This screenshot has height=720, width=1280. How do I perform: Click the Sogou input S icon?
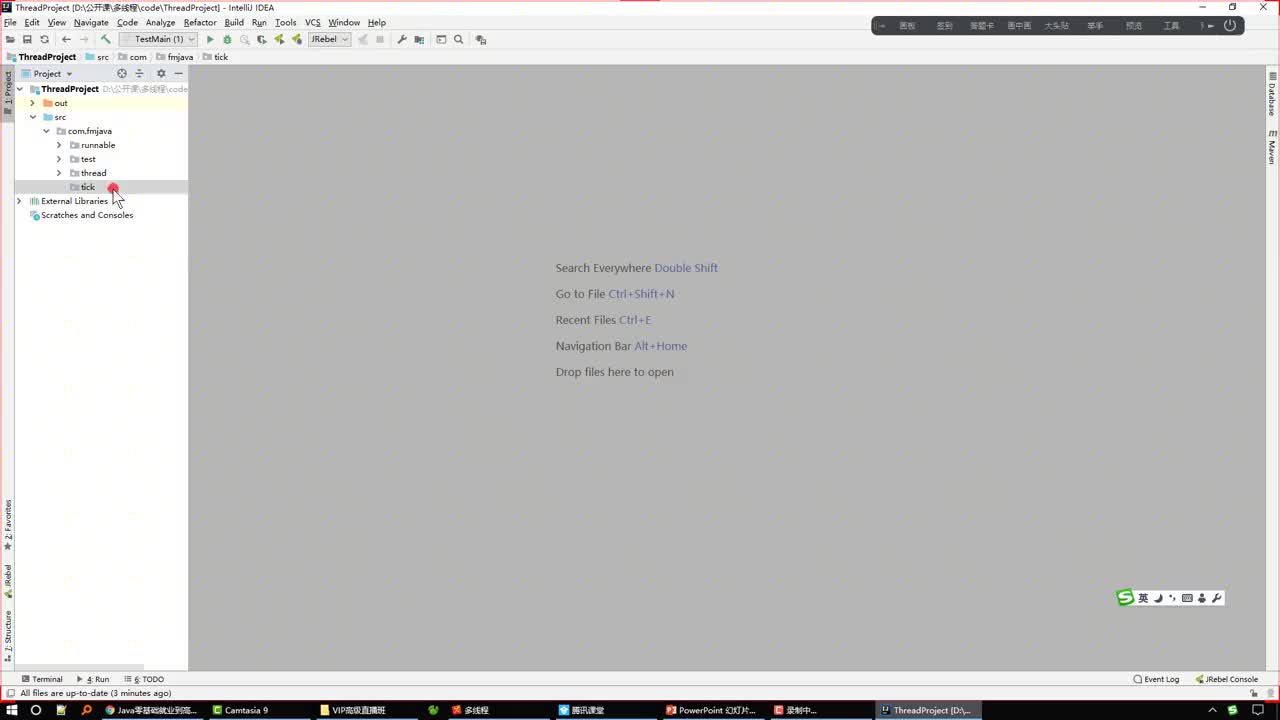coord(1125,598)
